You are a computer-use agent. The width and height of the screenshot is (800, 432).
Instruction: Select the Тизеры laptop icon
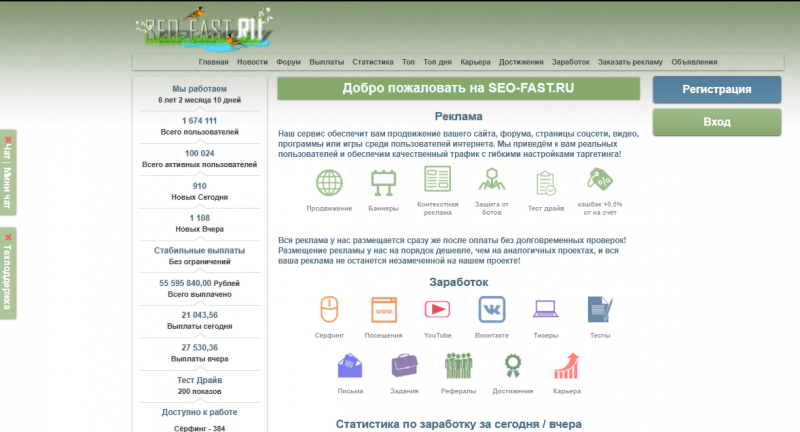click(545, 309)
